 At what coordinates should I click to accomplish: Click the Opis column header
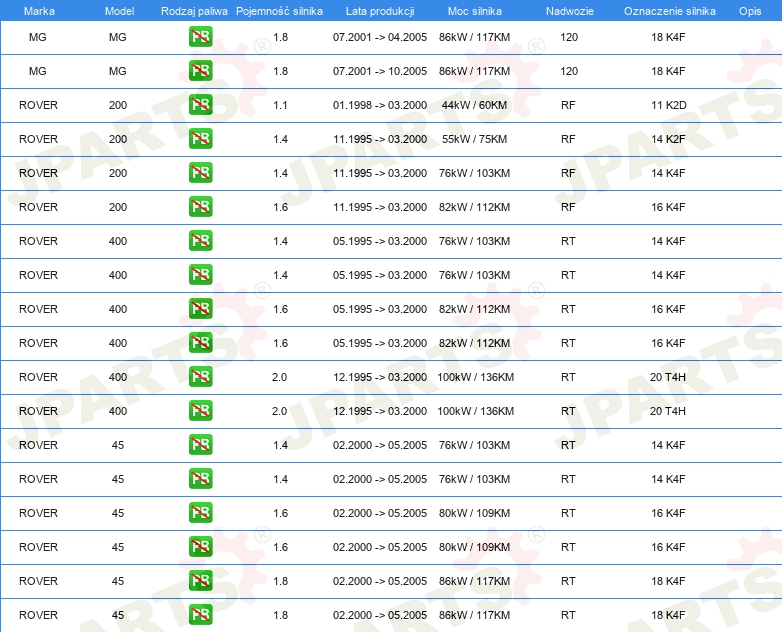(x=750, y=11)
